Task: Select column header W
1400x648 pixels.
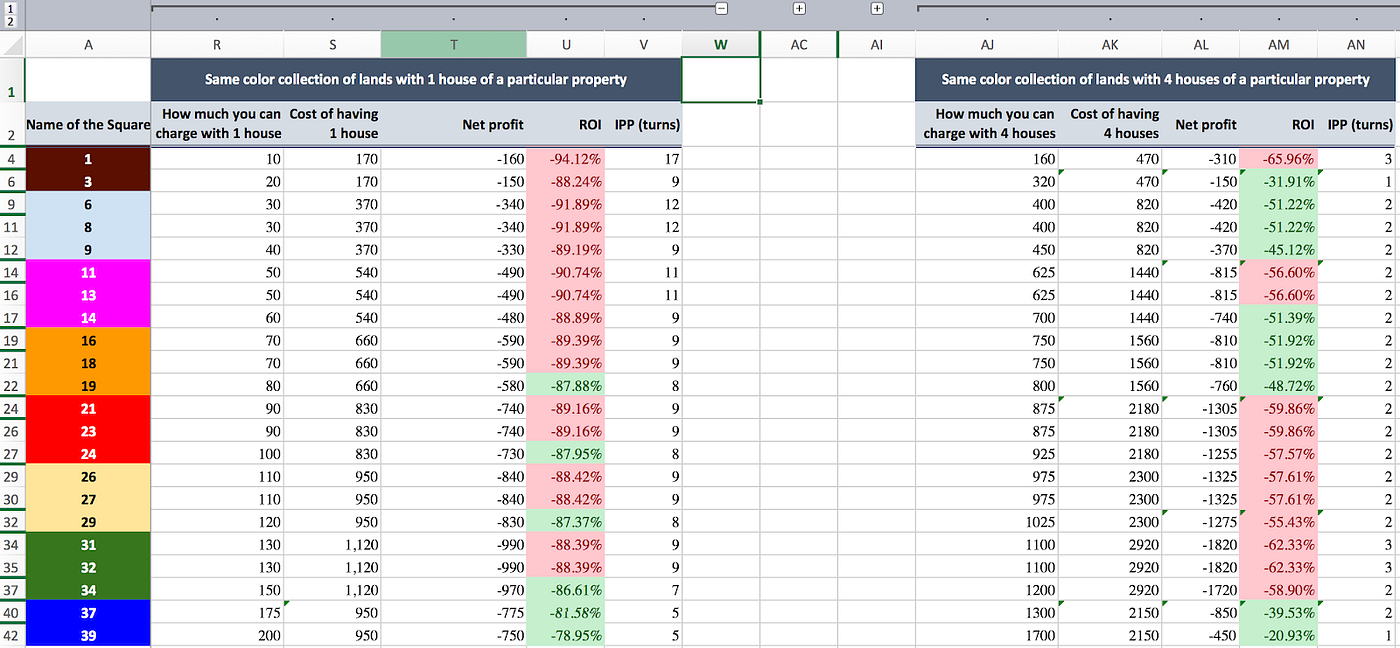Action: (x=721, y=44)
